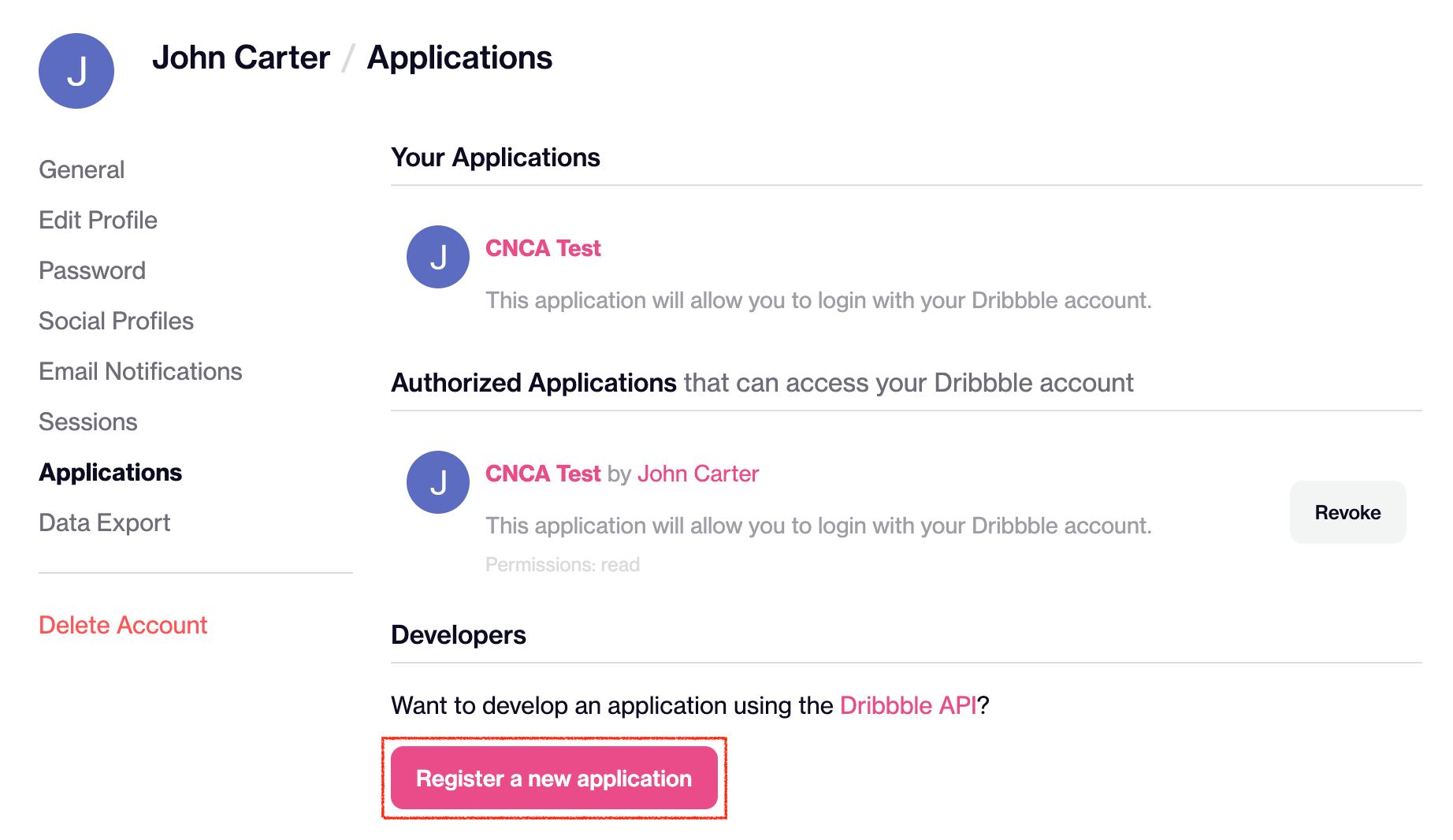Open Password settings
The width and height of the screenshot is (1453, 840).
pyautogui.click(x=92, y=270)
